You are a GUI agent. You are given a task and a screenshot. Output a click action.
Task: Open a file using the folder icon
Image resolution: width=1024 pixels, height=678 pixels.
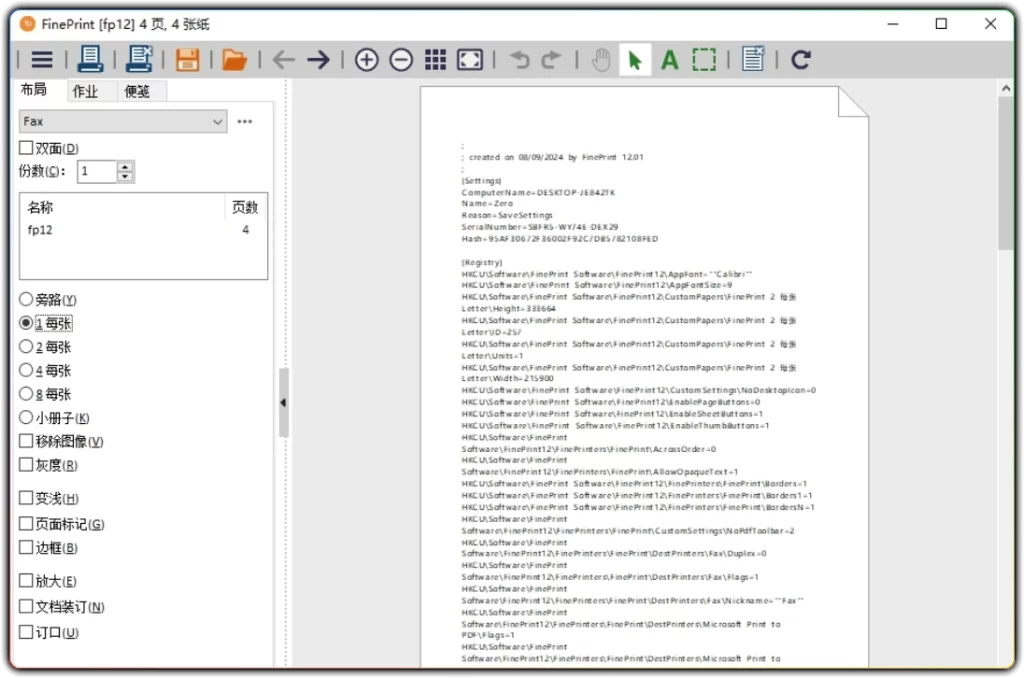tap(233, 59)
